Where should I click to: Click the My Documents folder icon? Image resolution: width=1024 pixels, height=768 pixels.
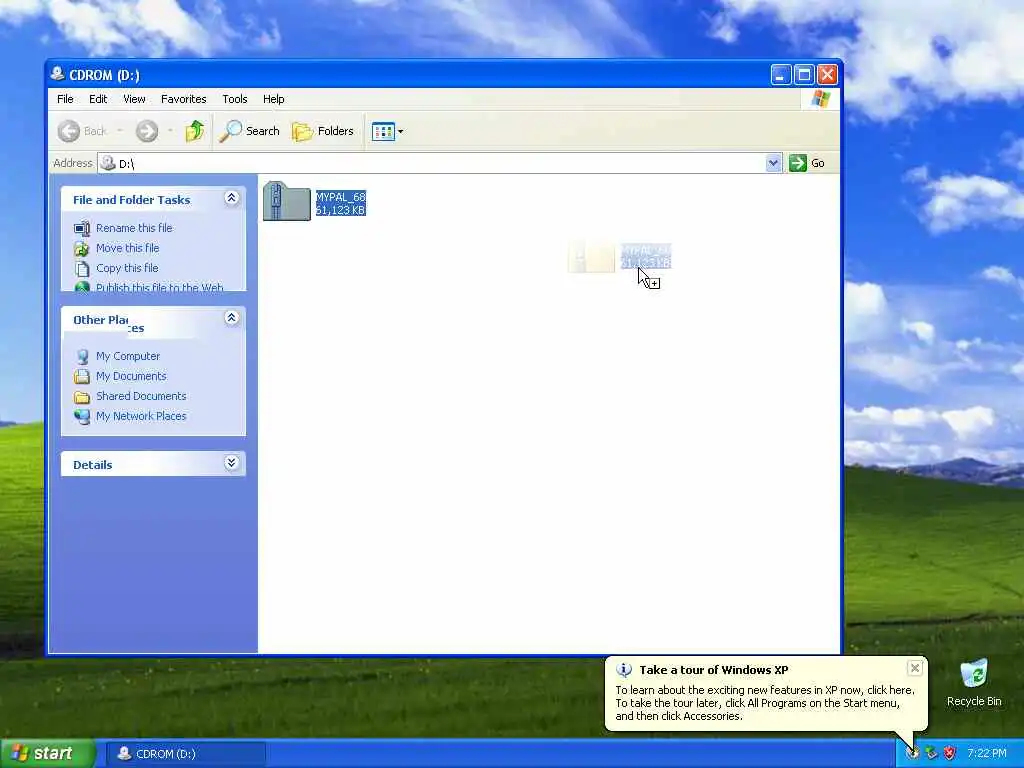(x=82, y=377)
